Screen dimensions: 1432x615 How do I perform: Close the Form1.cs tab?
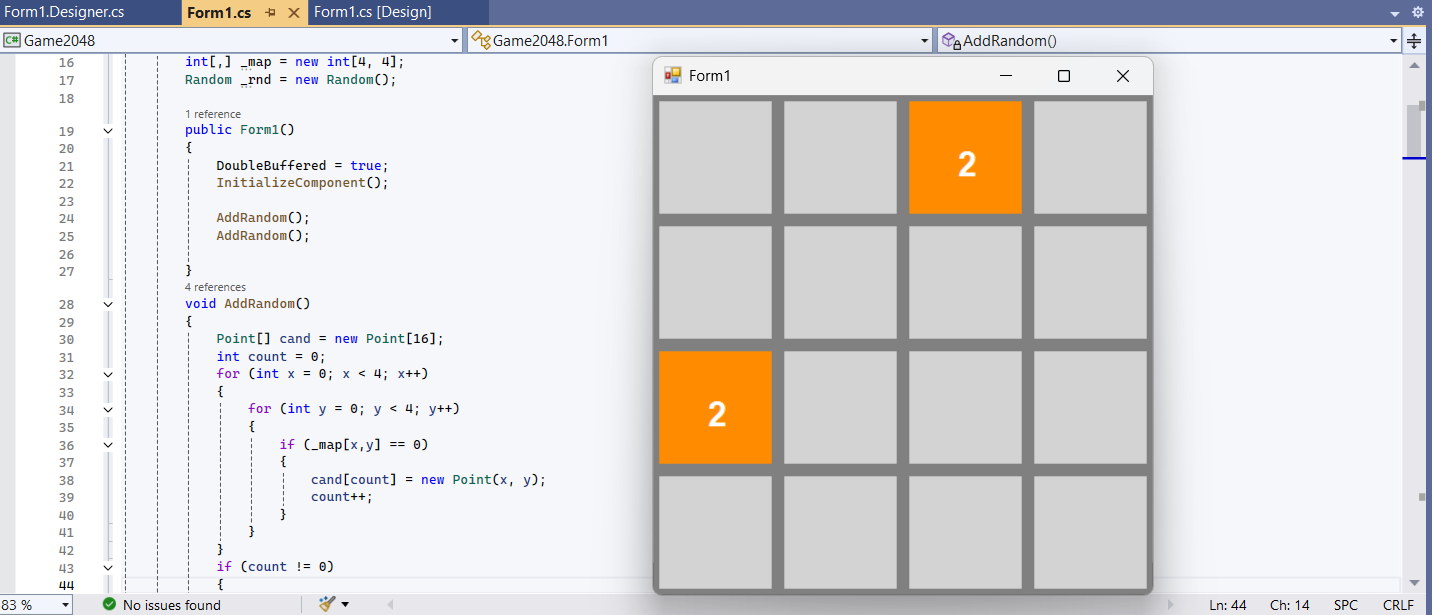coord(293,13)
